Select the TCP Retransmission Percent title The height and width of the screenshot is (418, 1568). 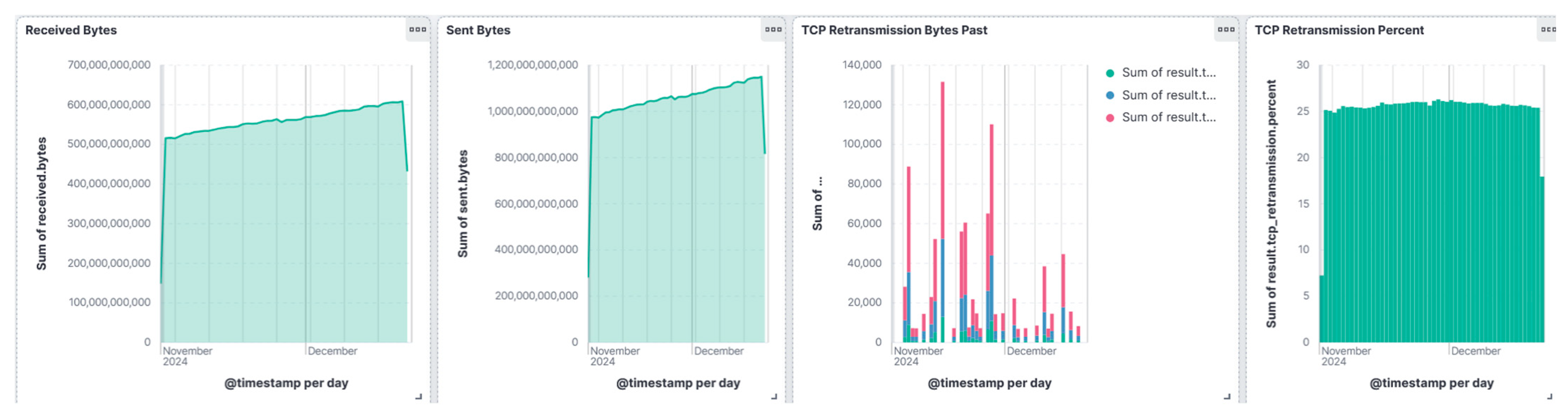click(x=1338, y=30)
